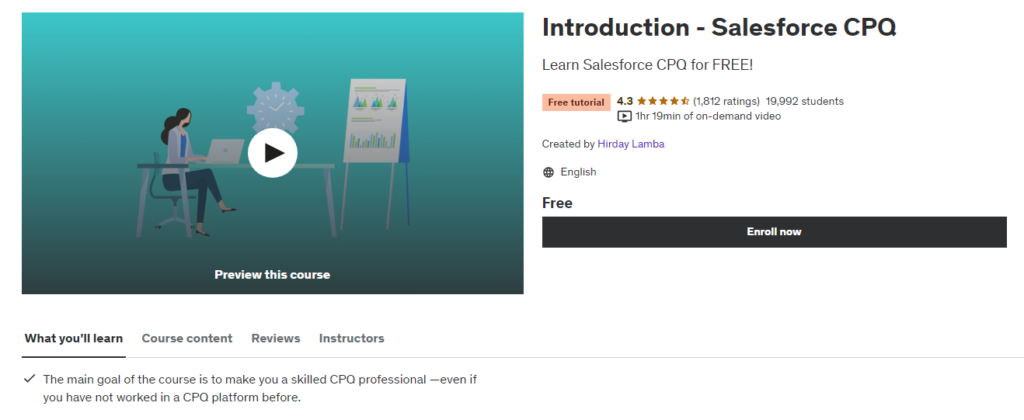
Task: Click the checkmark beside the course goal
Action: (x=29, y=379)
